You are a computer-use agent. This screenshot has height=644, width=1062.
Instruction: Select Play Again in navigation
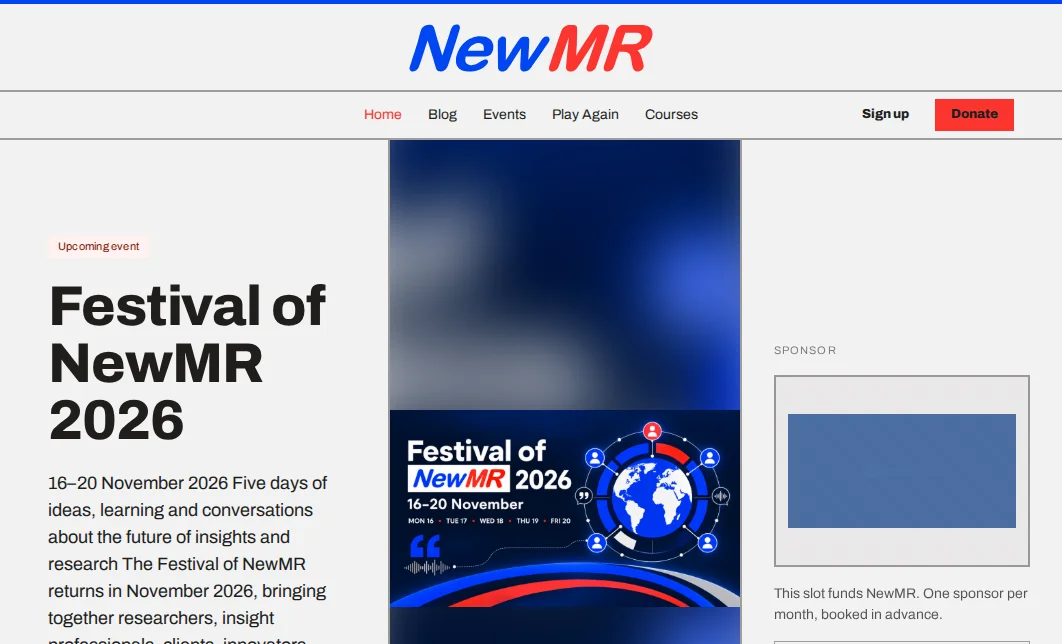pos(585,114)
